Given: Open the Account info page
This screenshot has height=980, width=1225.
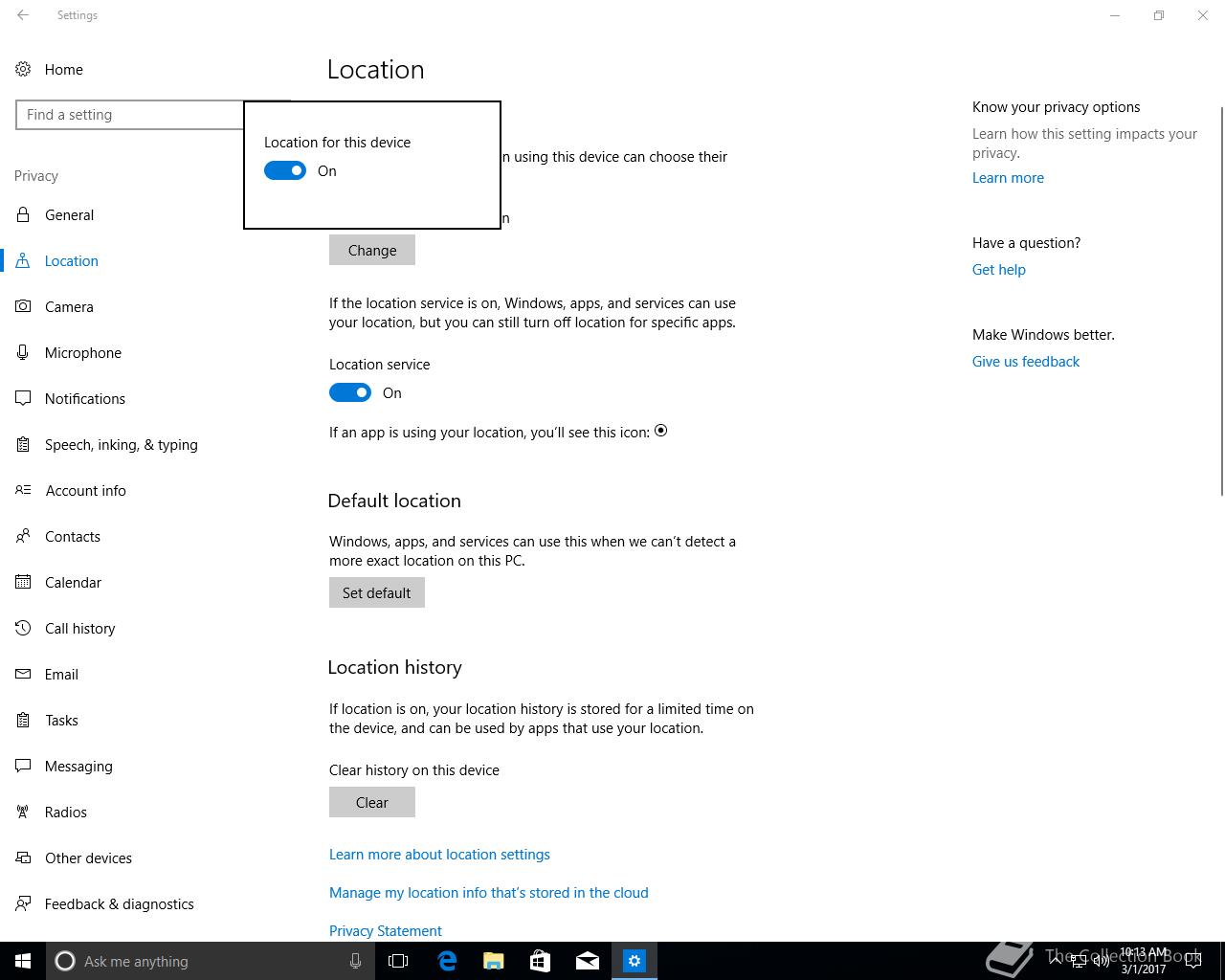Looking at the screenshot, I should (x=86, y=490).
